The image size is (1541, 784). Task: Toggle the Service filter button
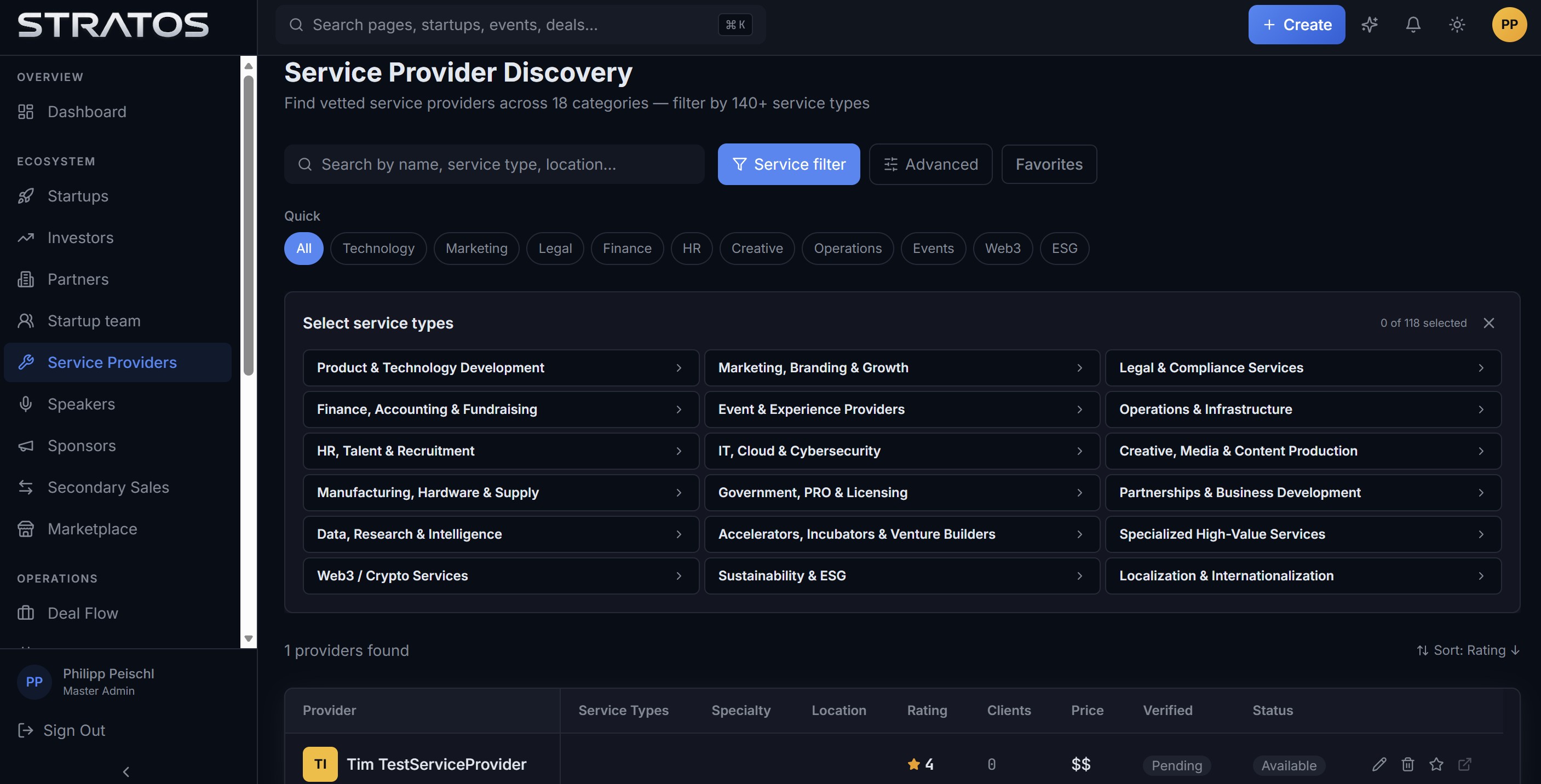click(789, 164)
